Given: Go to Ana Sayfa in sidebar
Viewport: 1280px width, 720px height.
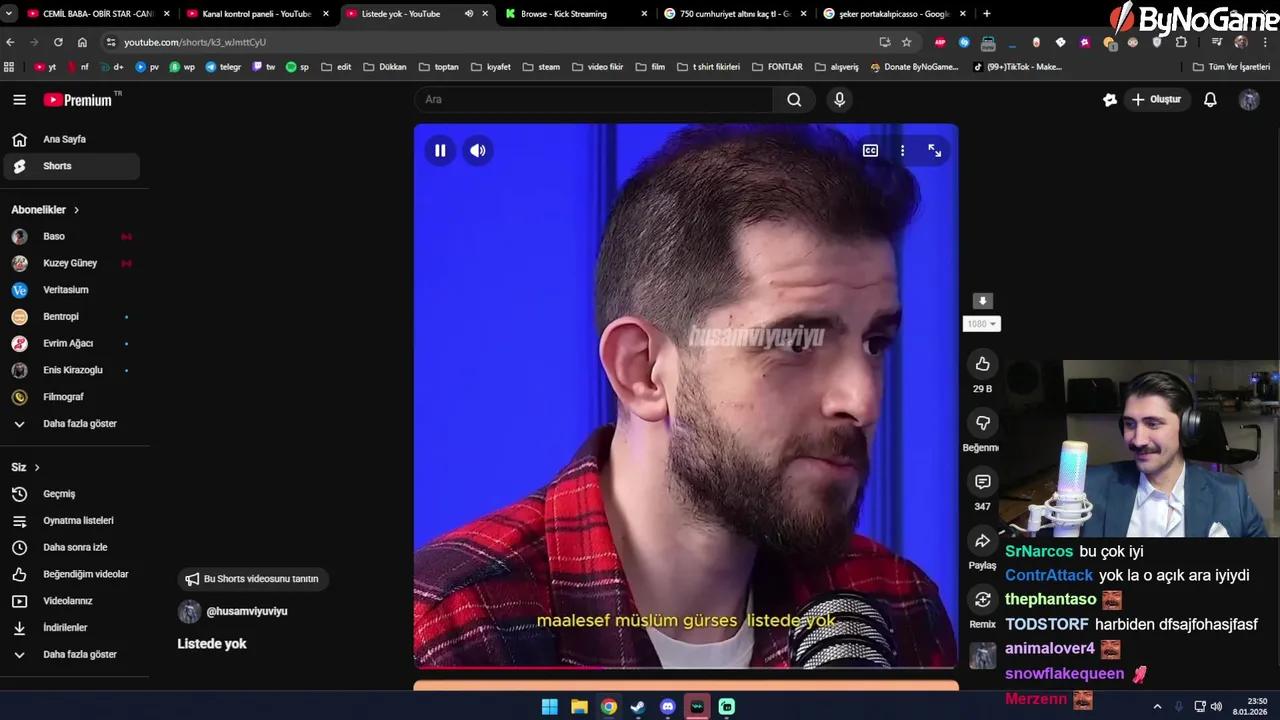Looking at the screenshot, I should (72, 140).
